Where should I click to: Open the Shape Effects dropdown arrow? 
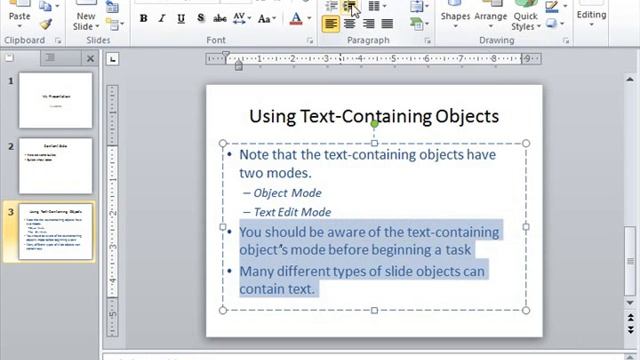tap(562, 24)
